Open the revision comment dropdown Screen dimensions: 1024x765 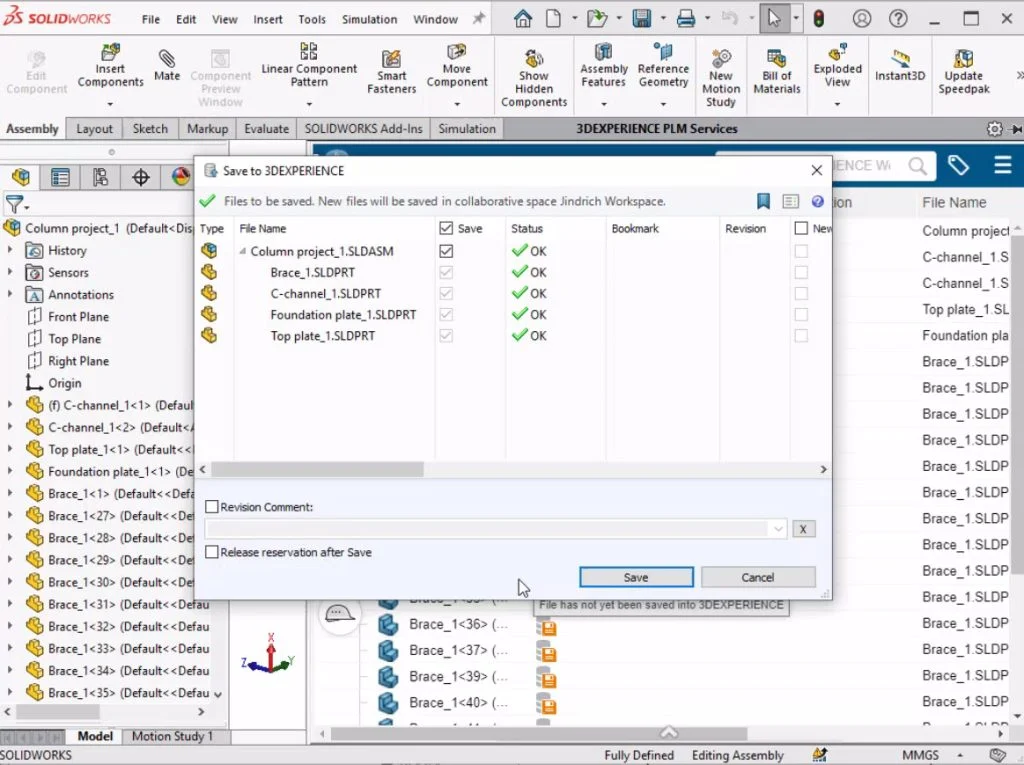779,529
